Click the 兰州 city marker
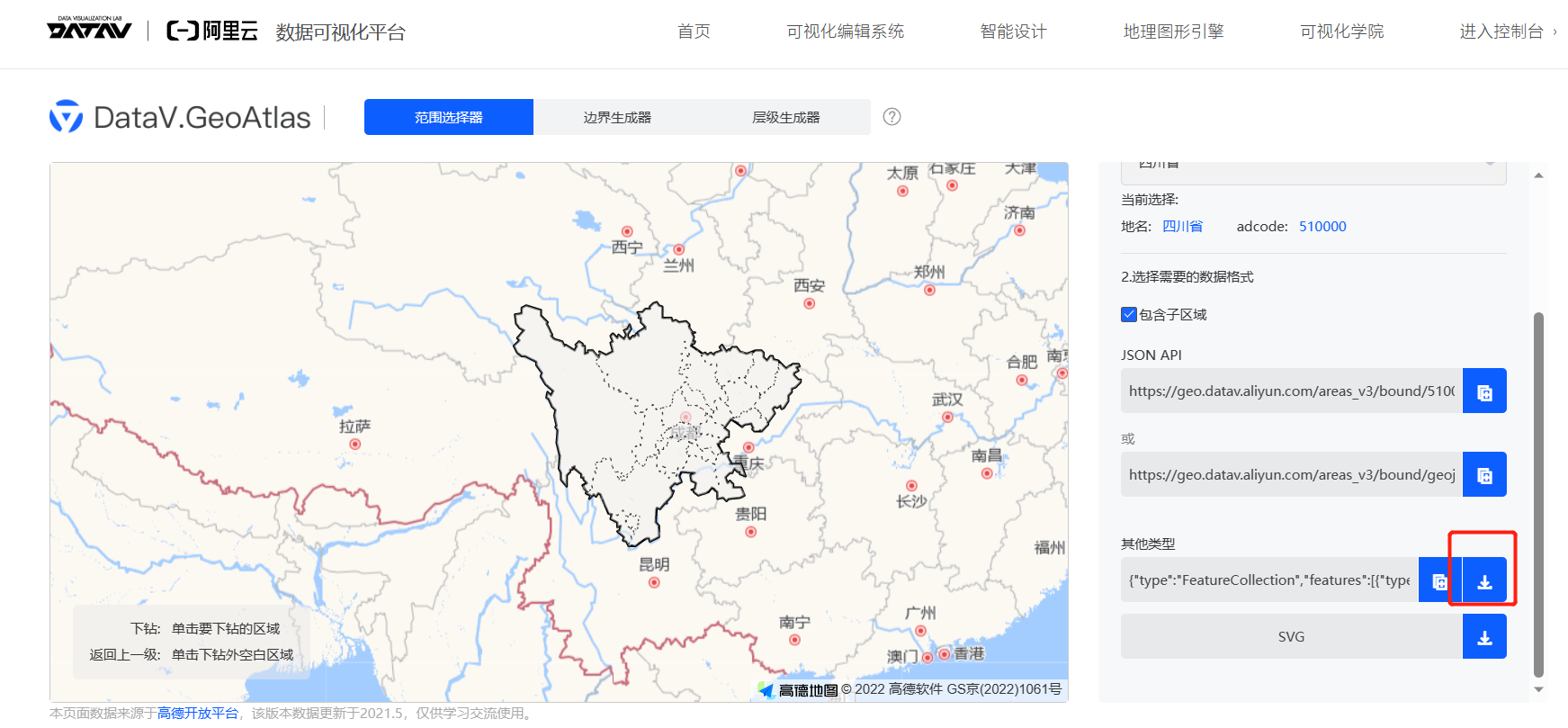Screen dimensions: 1568x728 click(678, 249)
